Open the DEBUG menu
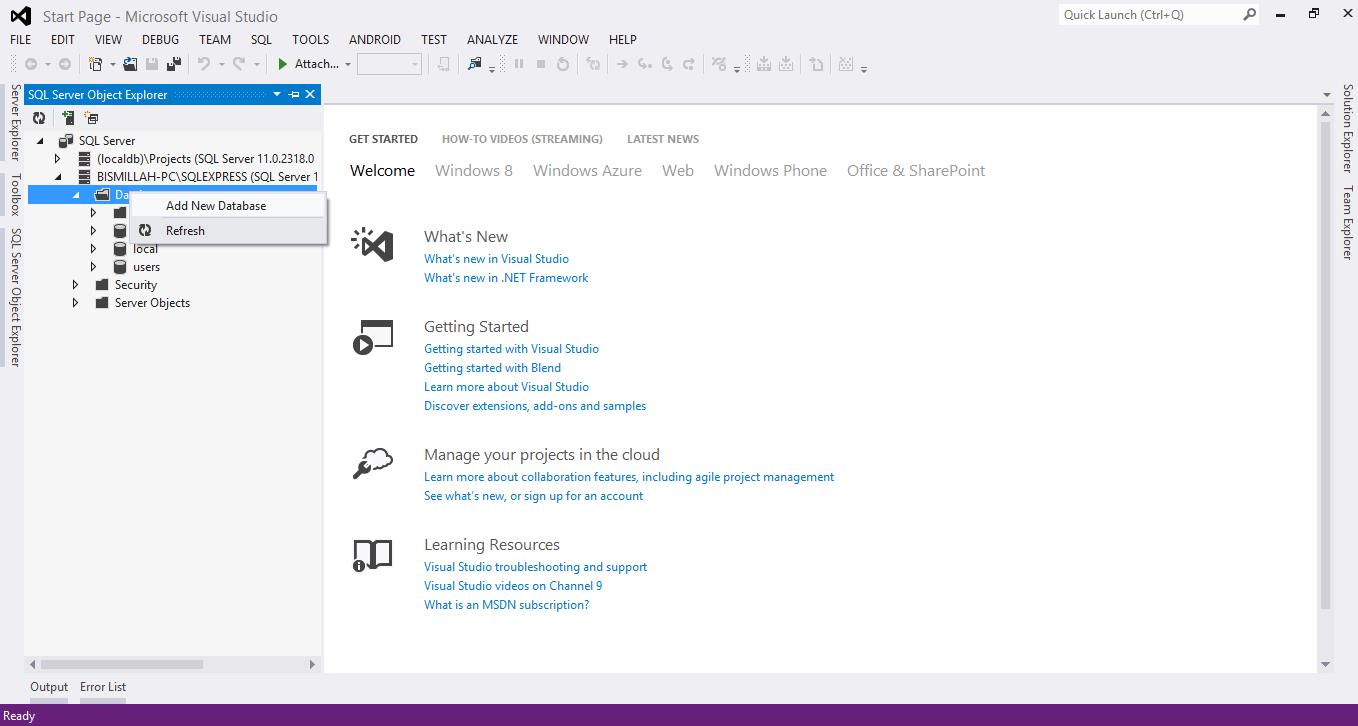 160,39
